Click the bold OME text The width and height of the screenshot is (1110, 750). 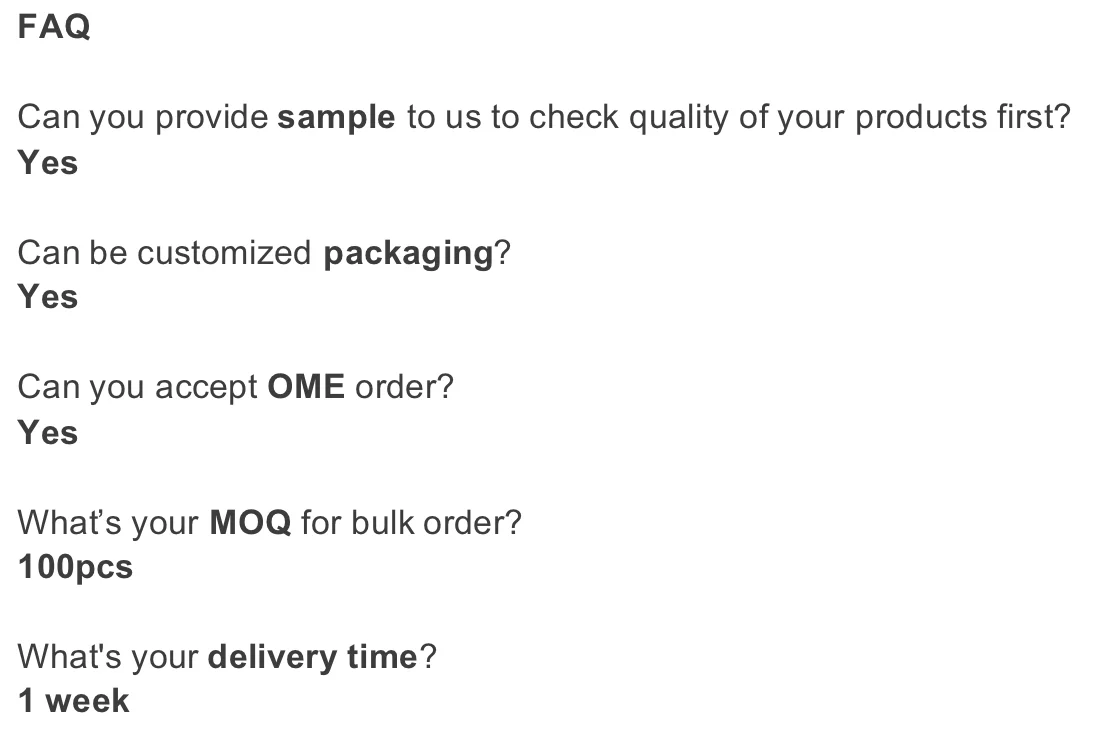coord(306,388)
